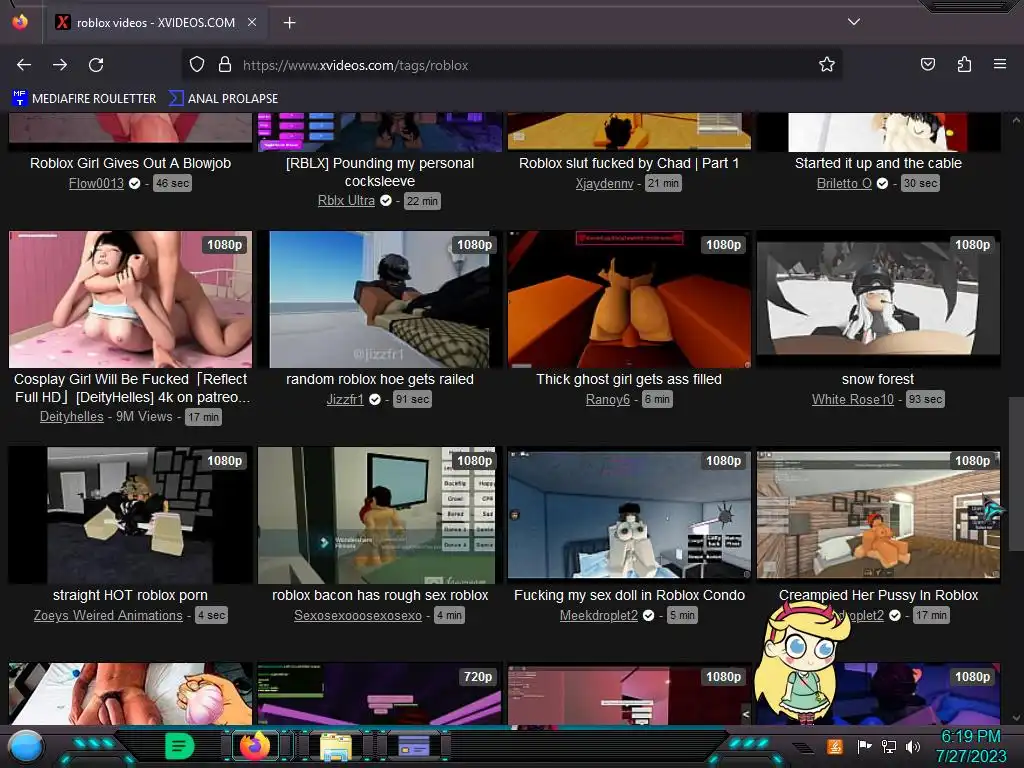The width and height of the screenshot is (1024, 768).
Task: Open Firefox View from the top-left icon
Action: [20, 22]
